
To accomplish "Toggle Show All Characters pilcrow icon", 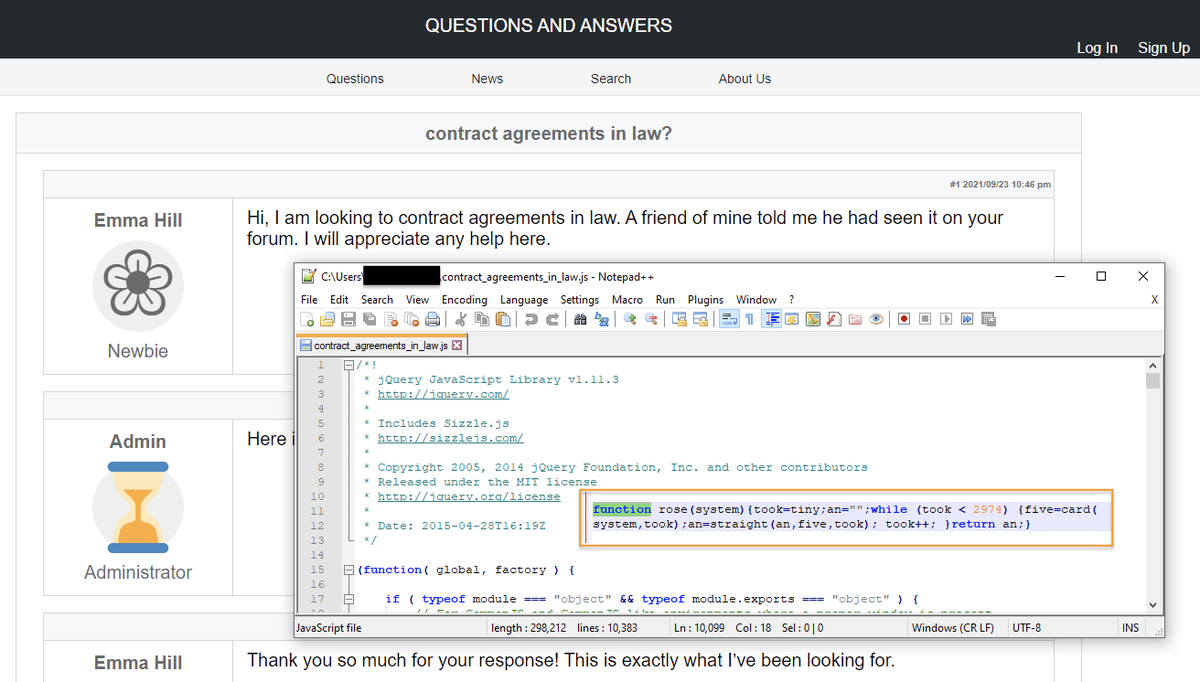I will coord(749,319).
